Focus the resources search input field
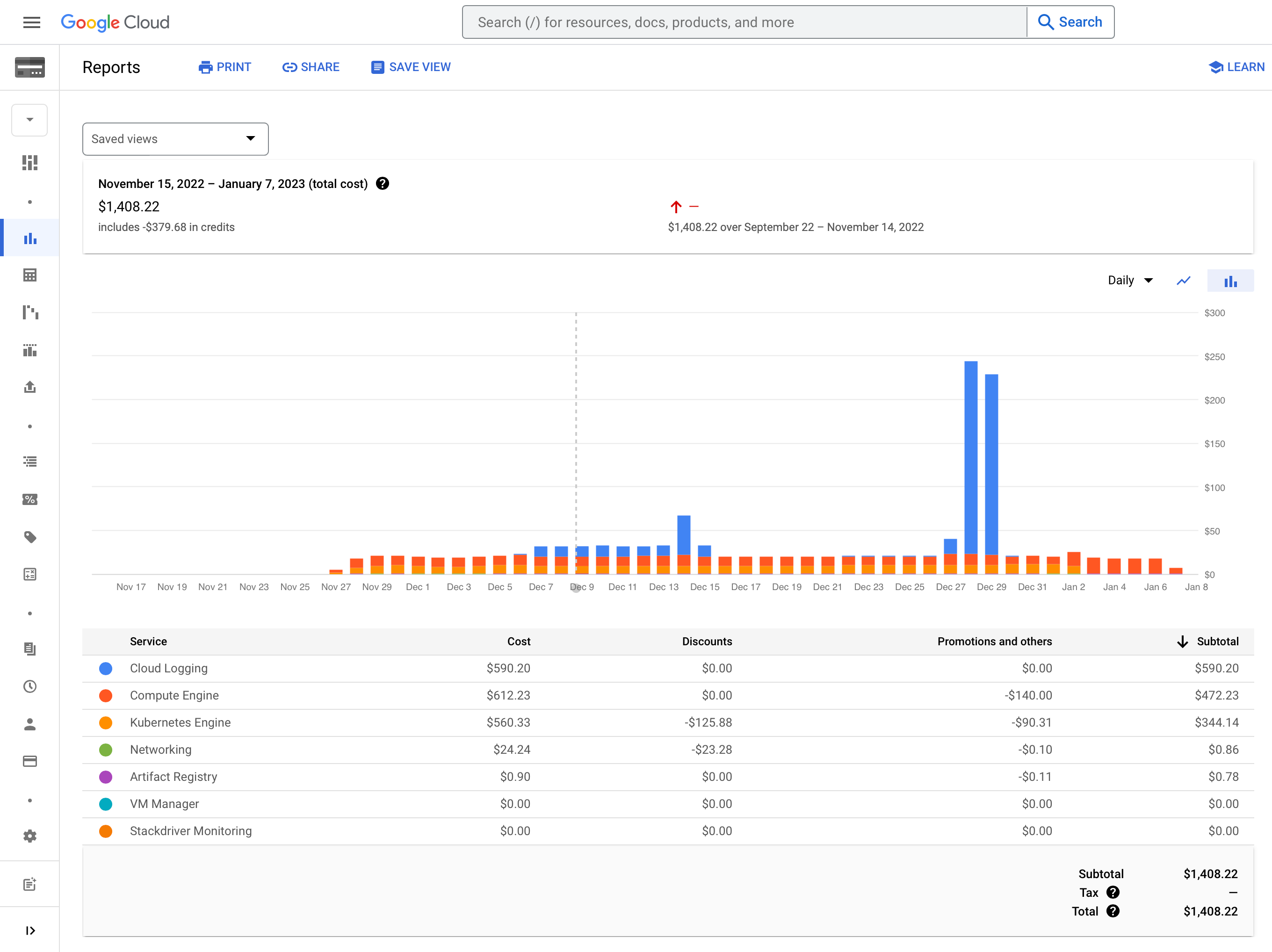The image size is (1272, 952). (744, 22)
